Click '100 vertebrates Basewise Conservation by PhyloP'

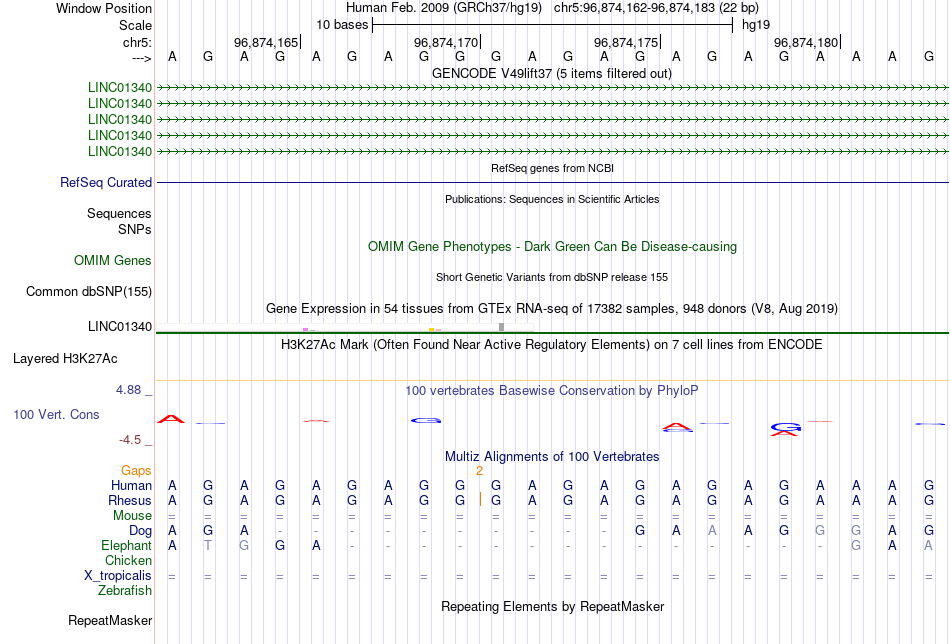[x=552, y=391]
